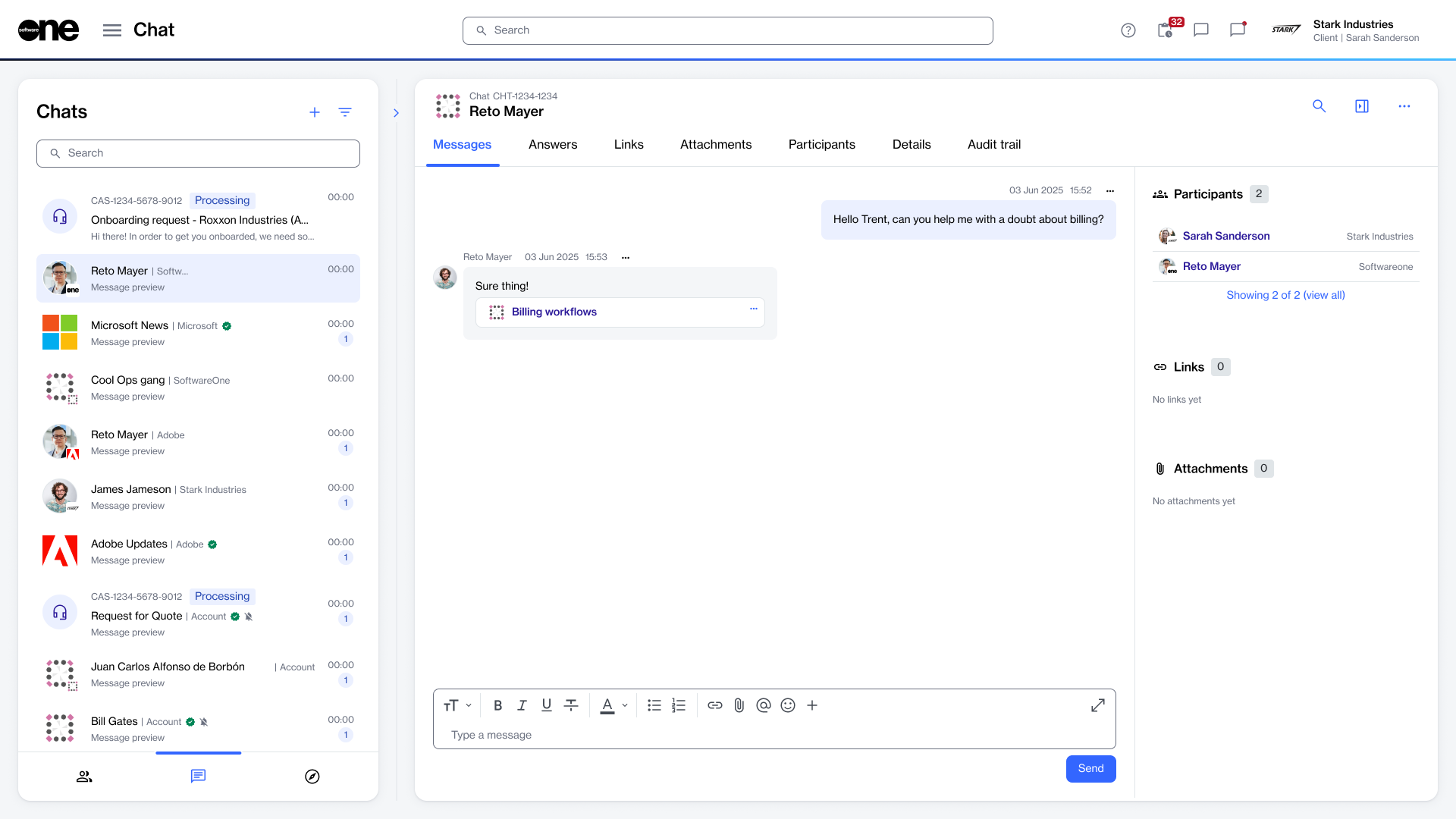This screenshot has width=1456, height=819.
Task: Click the attach file paperclip icon
Action: click(739, 705)
